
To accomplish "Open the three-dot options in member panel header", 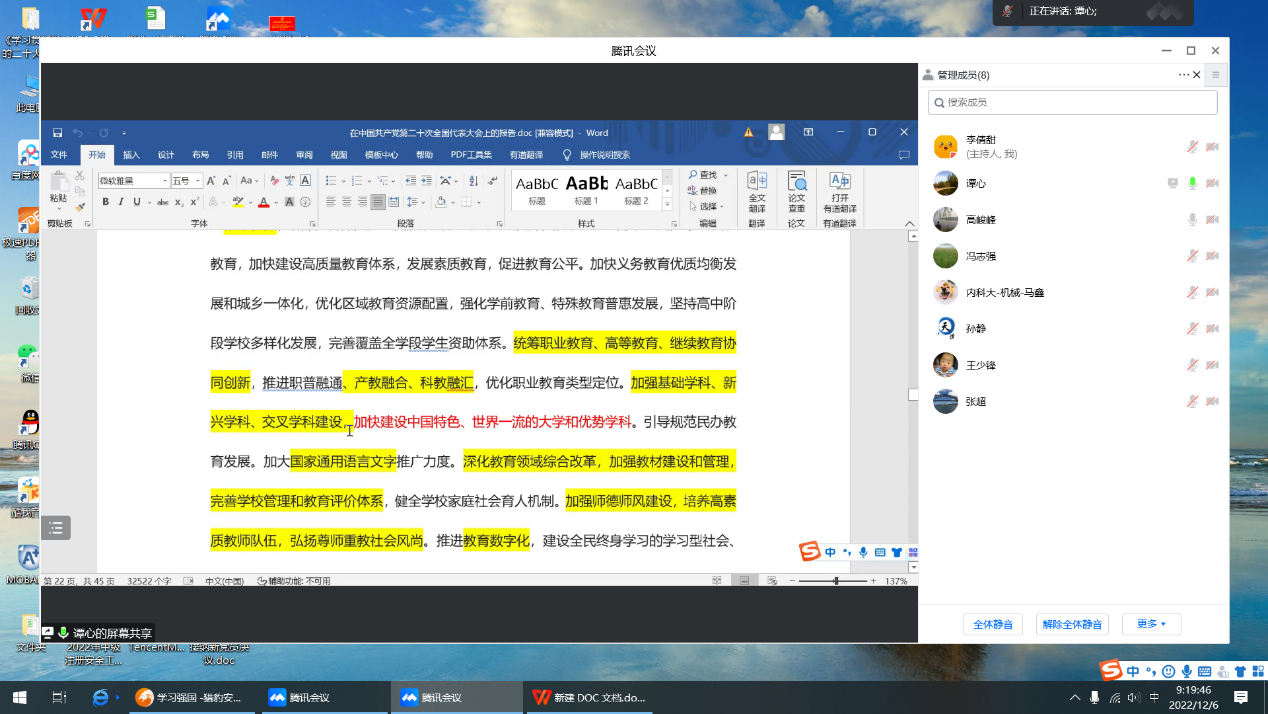I will 1184,75.
